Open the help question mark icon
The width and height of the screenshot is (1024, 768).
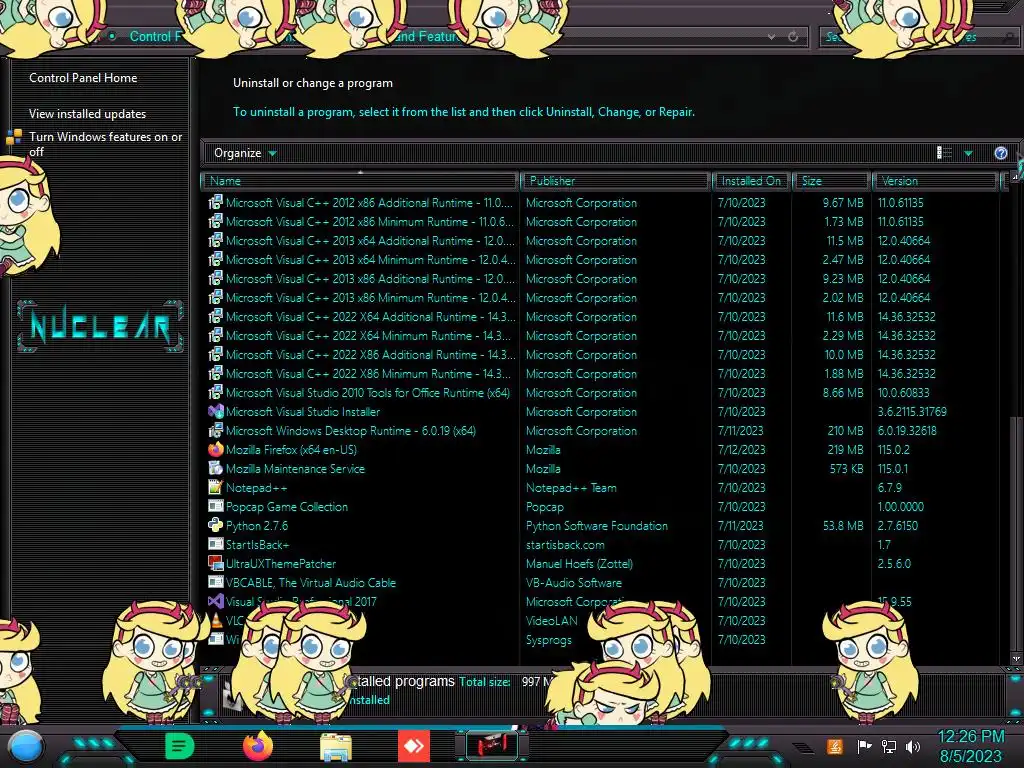point(1000,153)
